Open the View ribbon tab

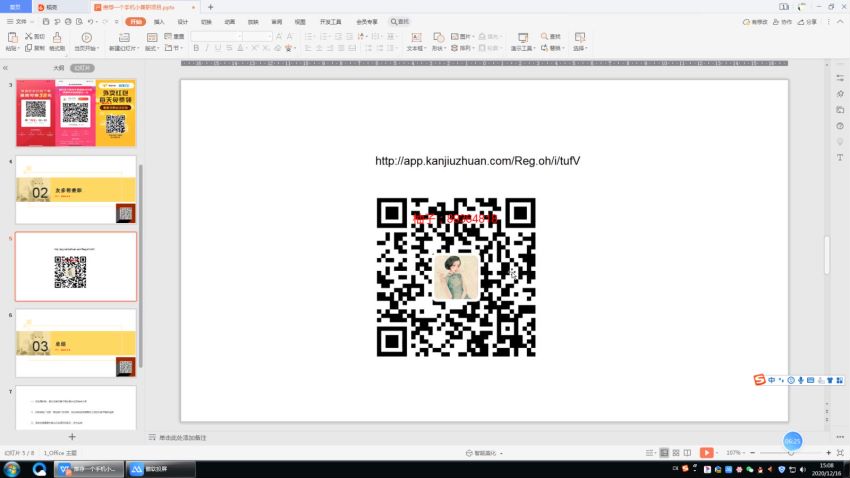(x=300, y=22)
